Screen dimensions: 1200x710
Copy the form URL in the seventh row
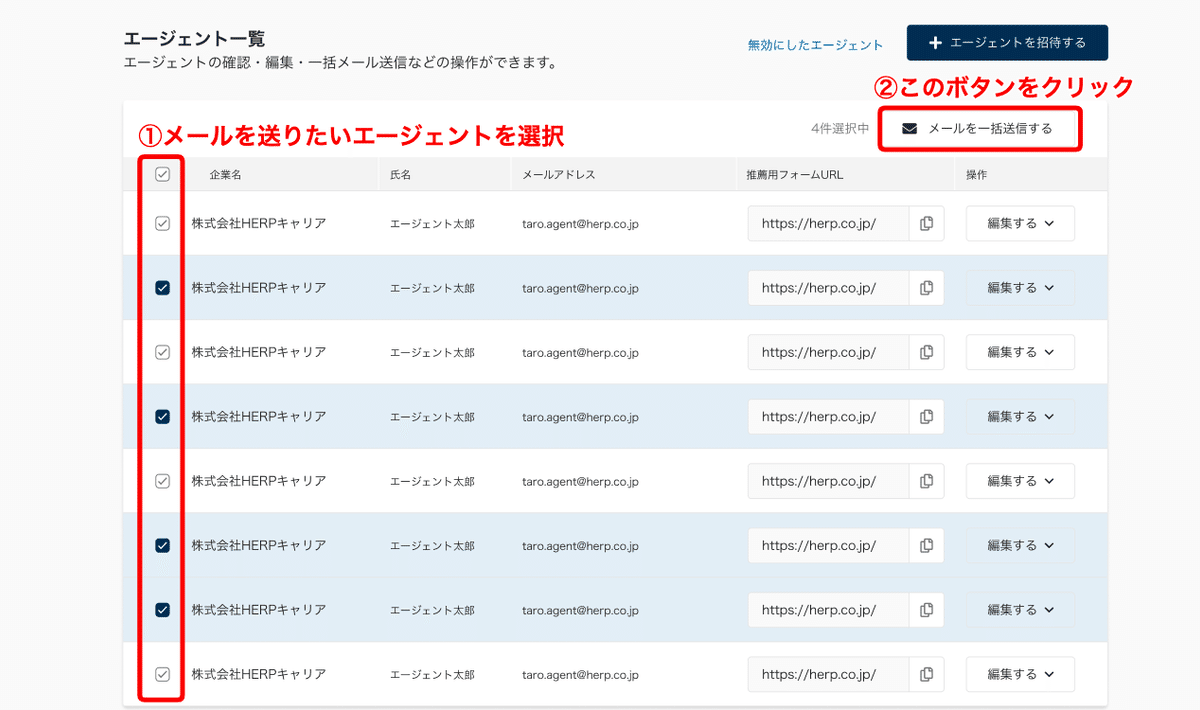(x=926, y=609)
